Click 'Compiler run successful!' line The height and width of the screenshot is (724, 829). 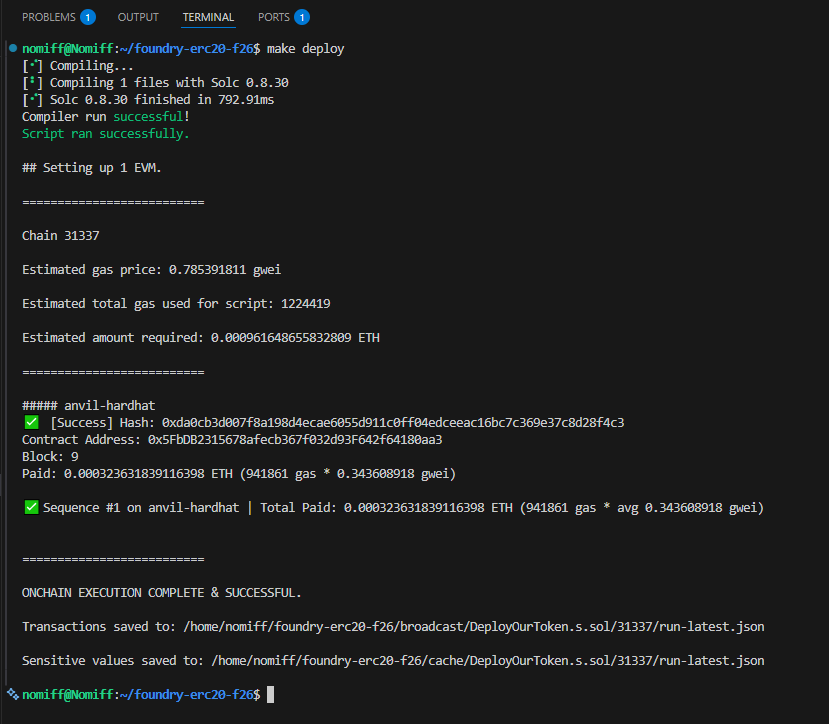(106, 116)
